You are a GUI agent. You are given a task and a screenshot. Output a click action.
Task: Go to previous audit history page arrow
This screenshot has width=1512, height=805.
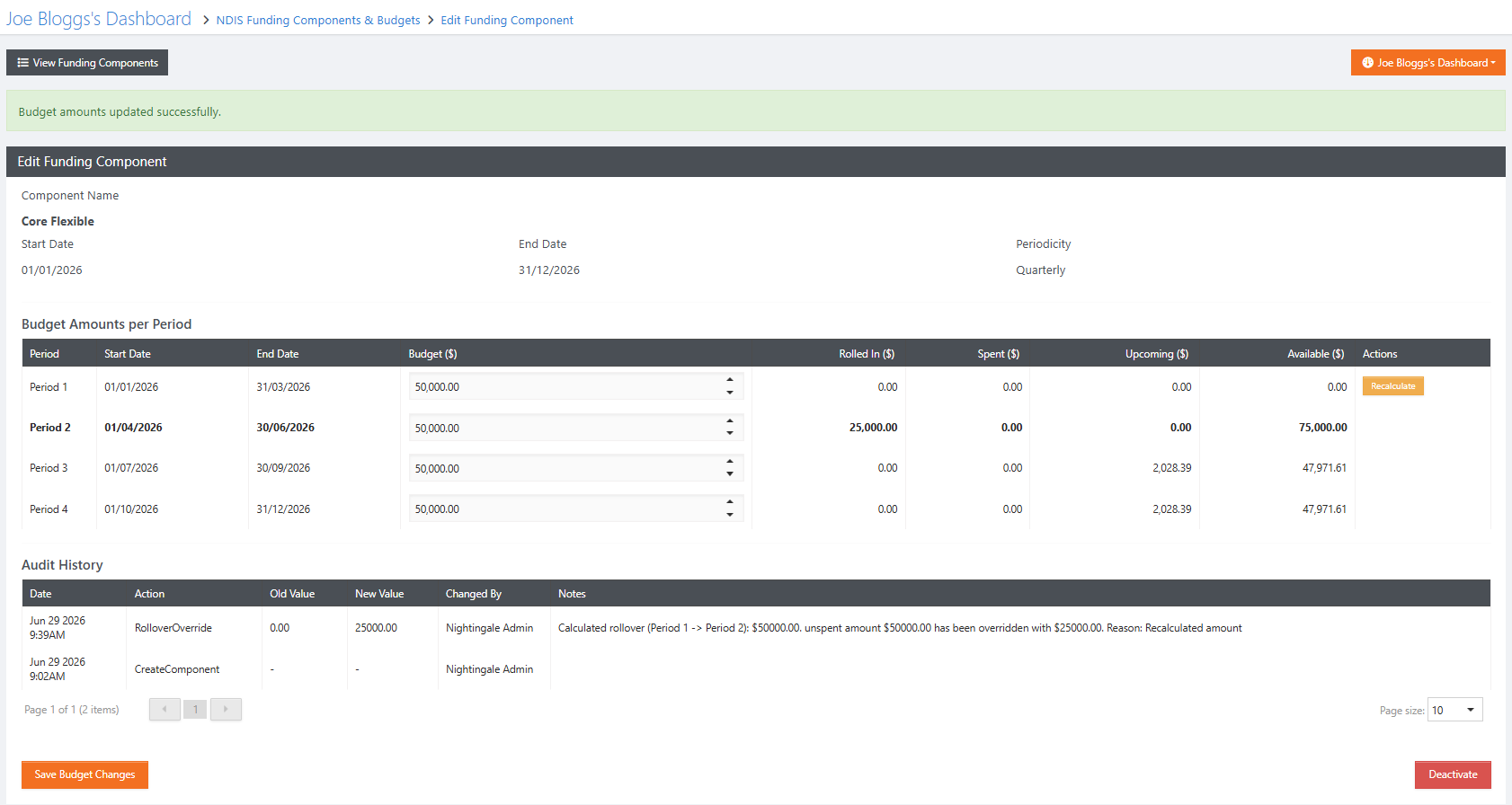coord(165,710)
